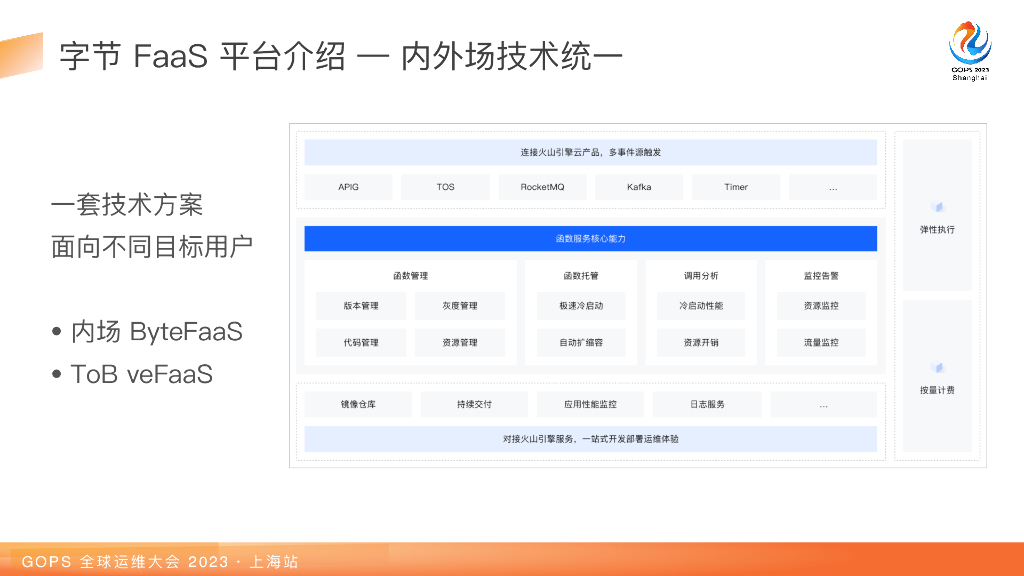This screenshot has height=576, width=1024.
Task: Click the 连接火山引擎云产品 banner
Action: [x=590, y=152]
